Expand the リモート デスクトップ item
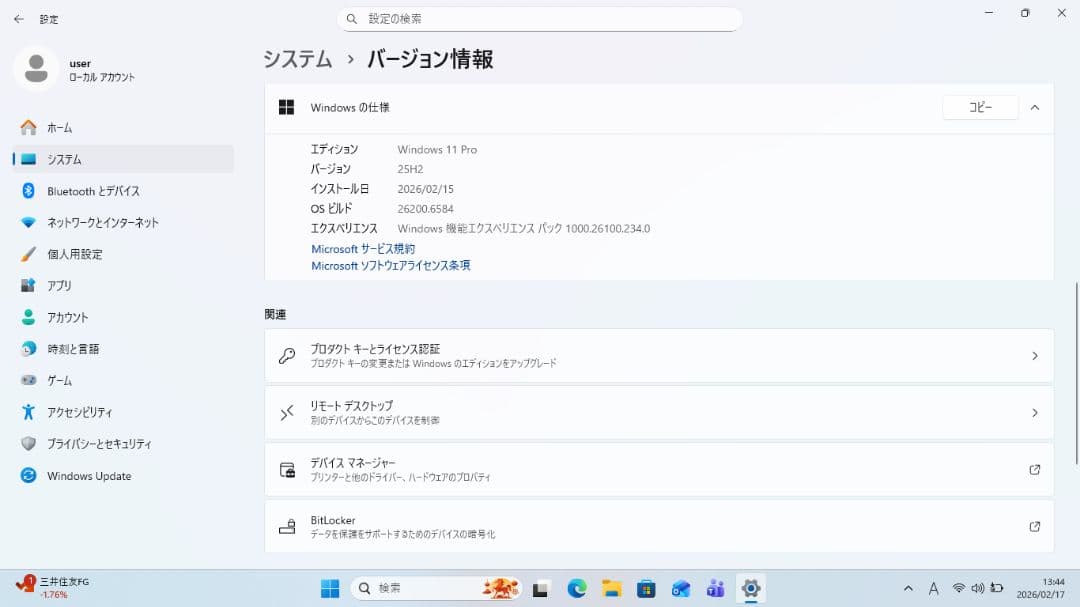Screen dimensions: 1080x607 point(1035,412)
